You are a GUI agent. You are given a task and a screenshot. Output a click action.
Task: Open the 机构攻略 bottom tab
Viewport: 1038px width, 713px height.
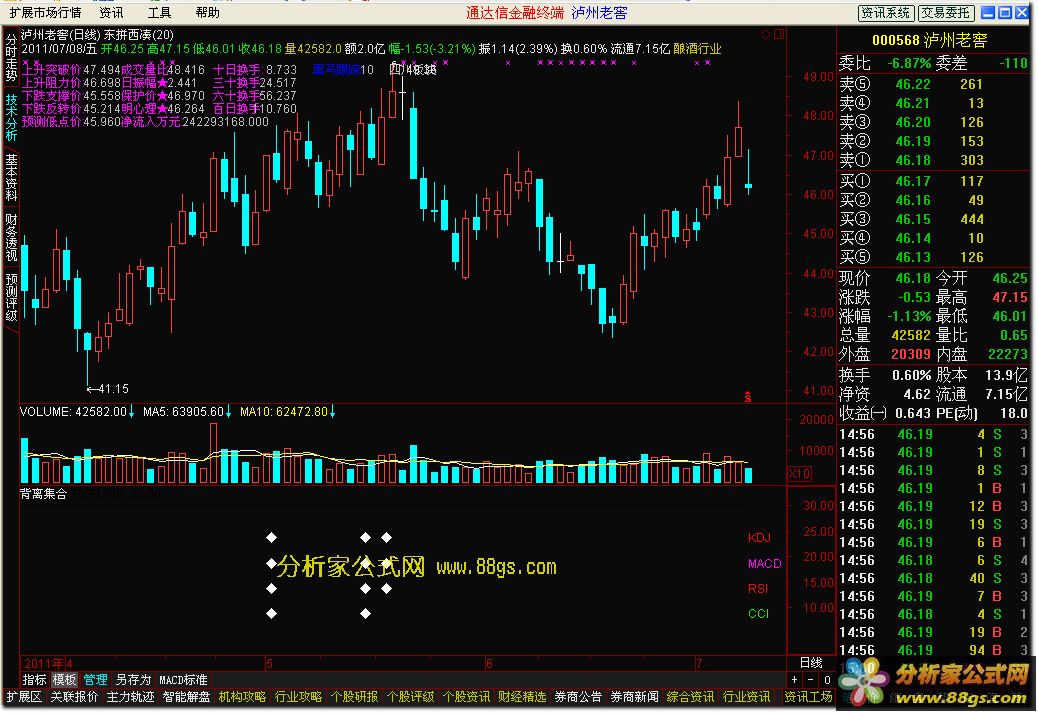242,696
